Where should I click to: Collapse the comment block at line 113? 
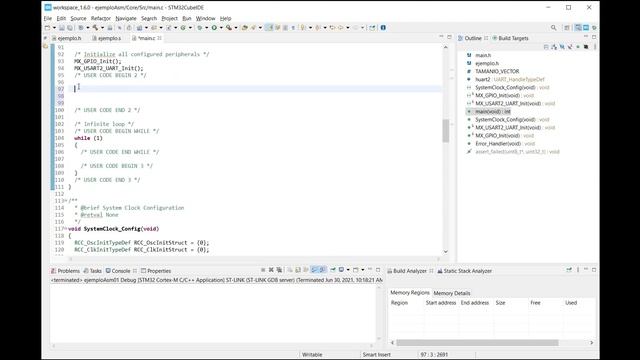coord(66,201)
